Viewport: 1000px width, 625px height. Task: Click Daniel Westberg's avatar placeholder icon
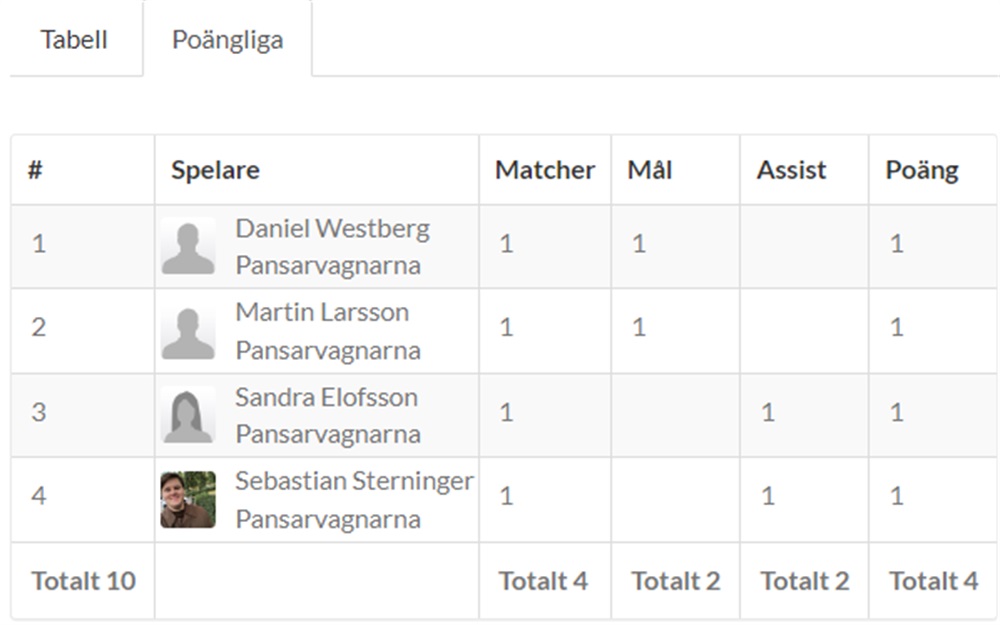[188, 246]
